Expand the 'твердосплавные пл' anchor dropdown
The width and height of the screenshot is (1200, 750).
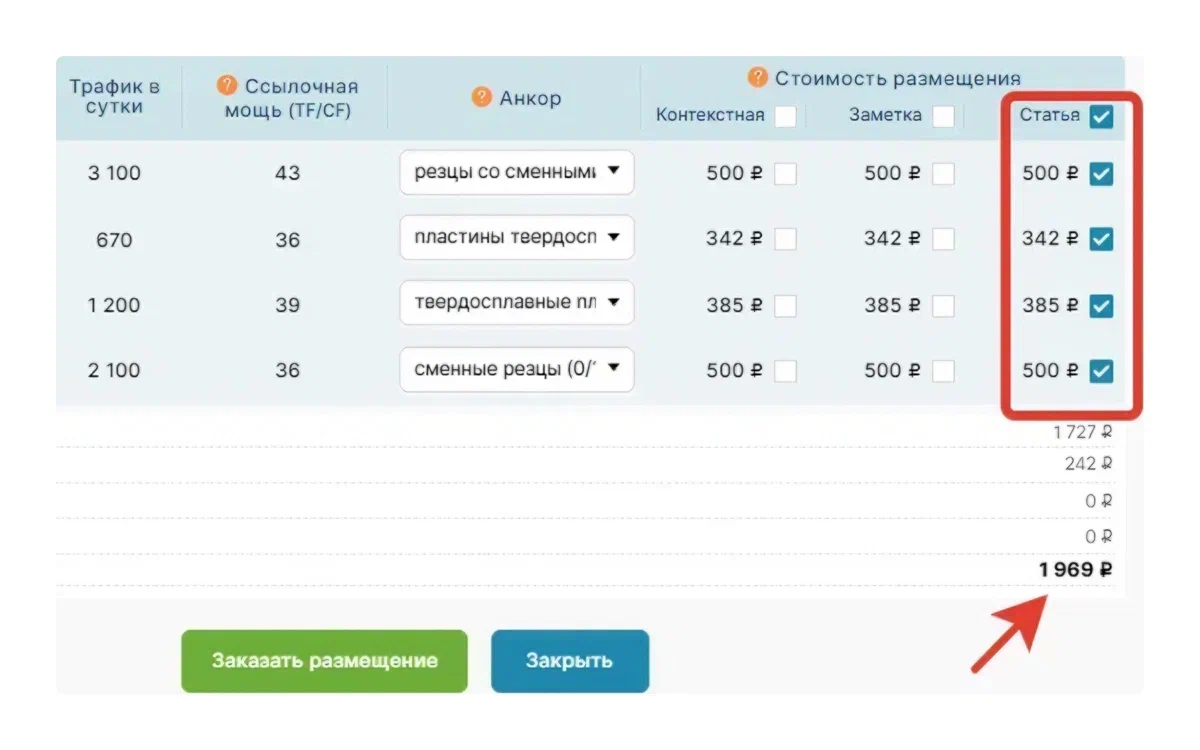point(516,303)
